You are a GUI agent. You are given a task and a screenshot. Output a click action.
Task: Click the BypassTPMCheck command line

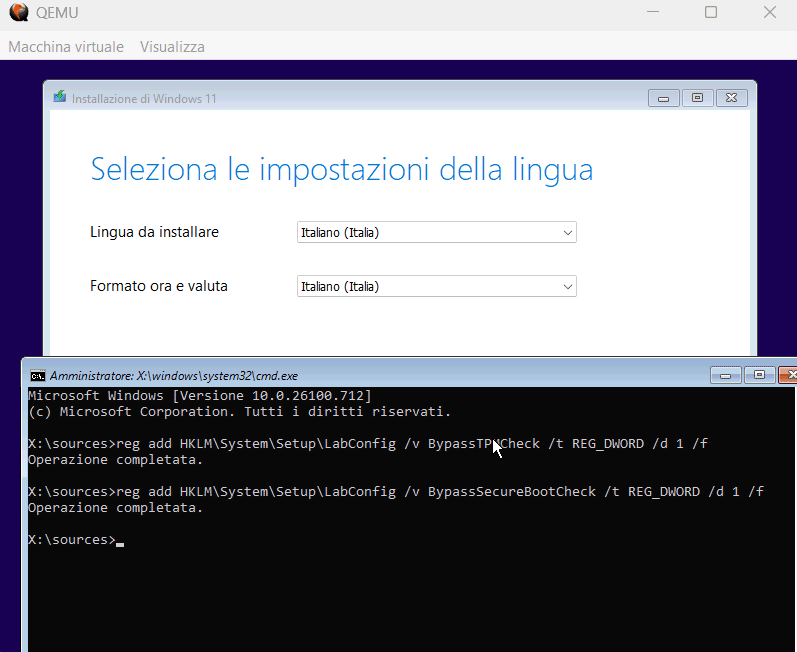click(367, 444)
